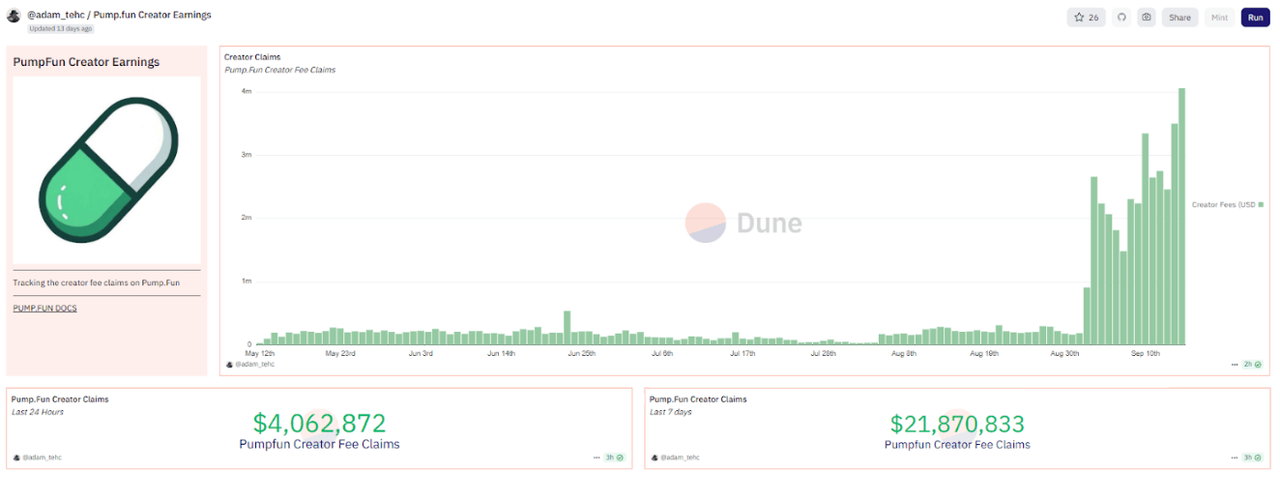Click the Jun 14th x-axis label
Screen dimensions: 1280x477
501,353
